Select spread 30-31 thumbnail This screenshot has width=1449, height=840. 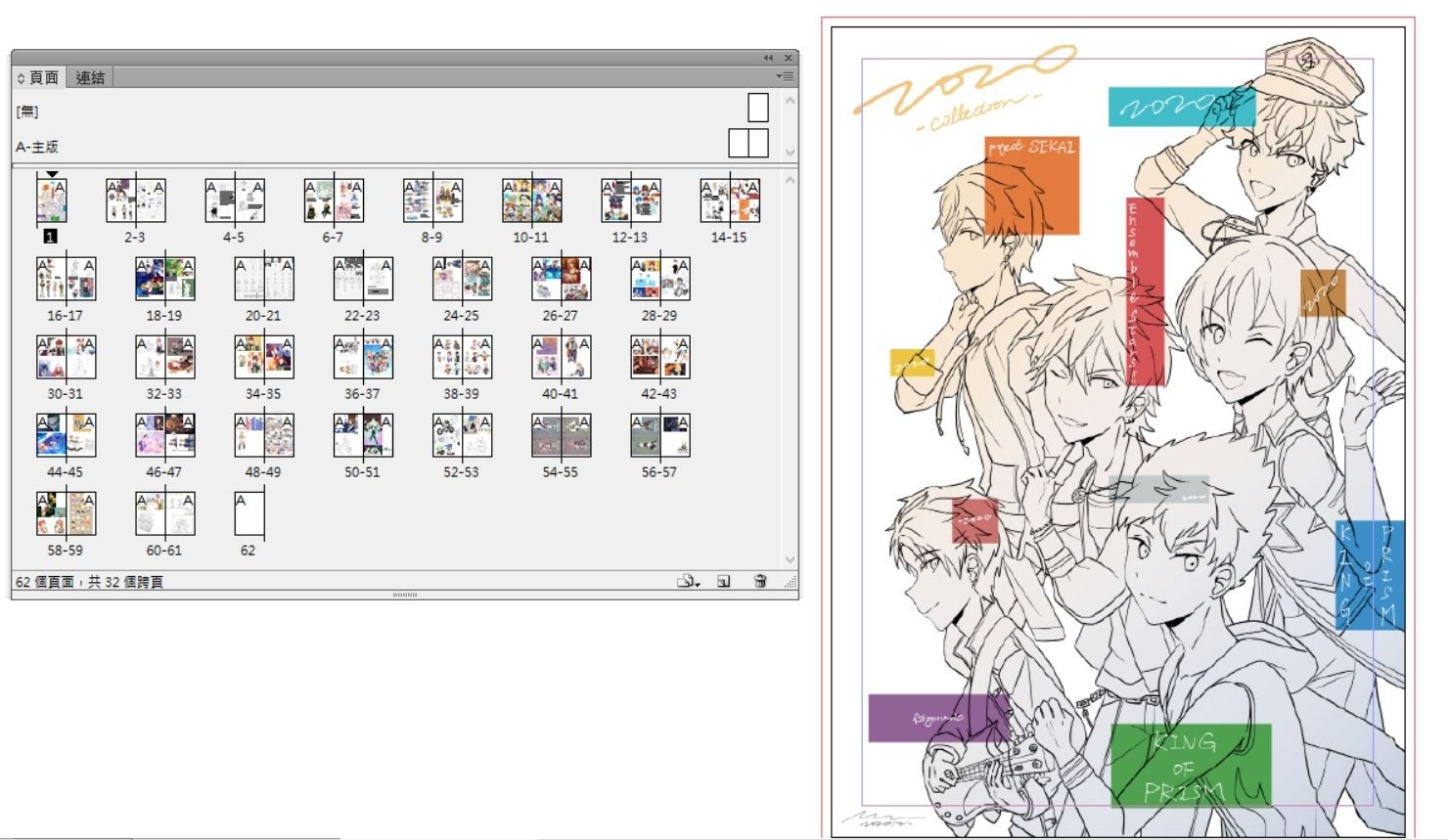tap(67, 357)
